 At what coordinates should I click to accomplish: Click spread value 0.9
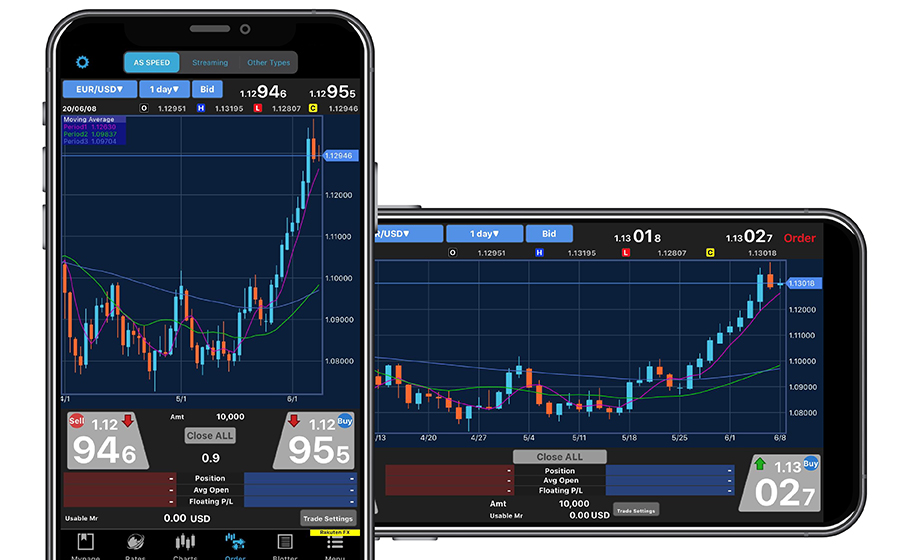coord(211,458)
